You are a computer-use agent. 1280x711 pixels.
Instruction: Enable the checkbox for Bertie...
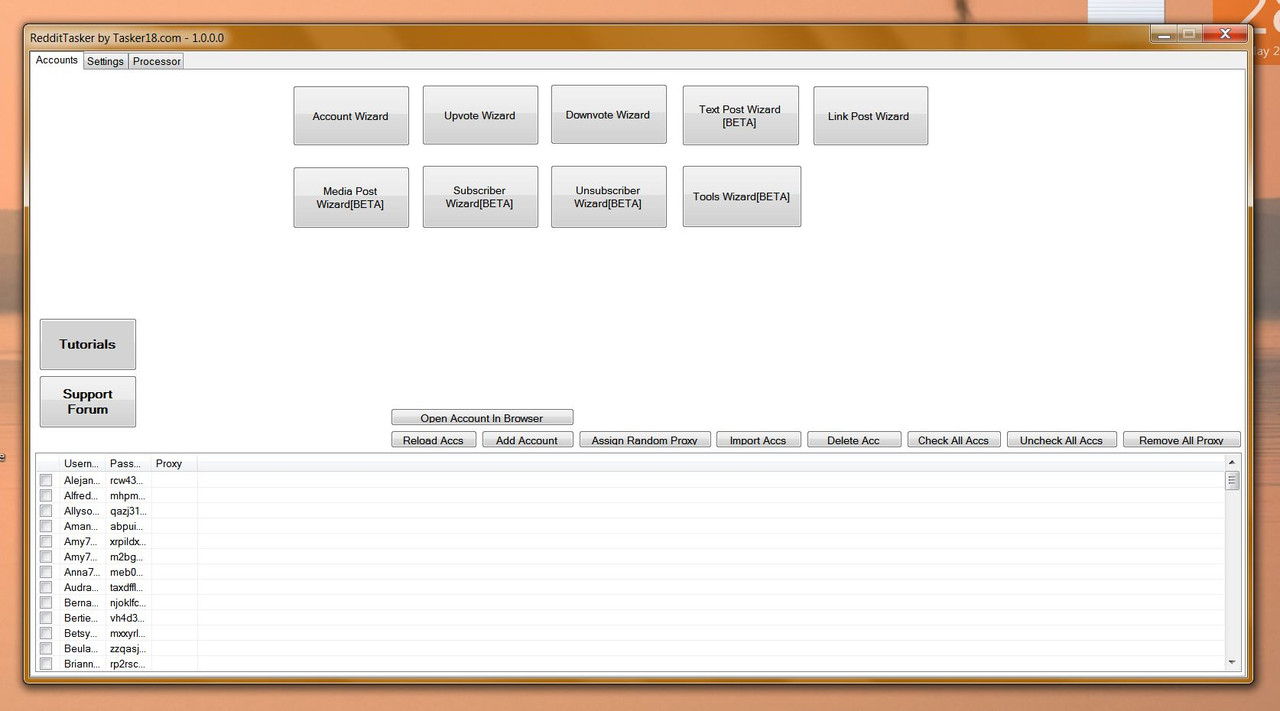pyautogui.click(x=46, y=618)
